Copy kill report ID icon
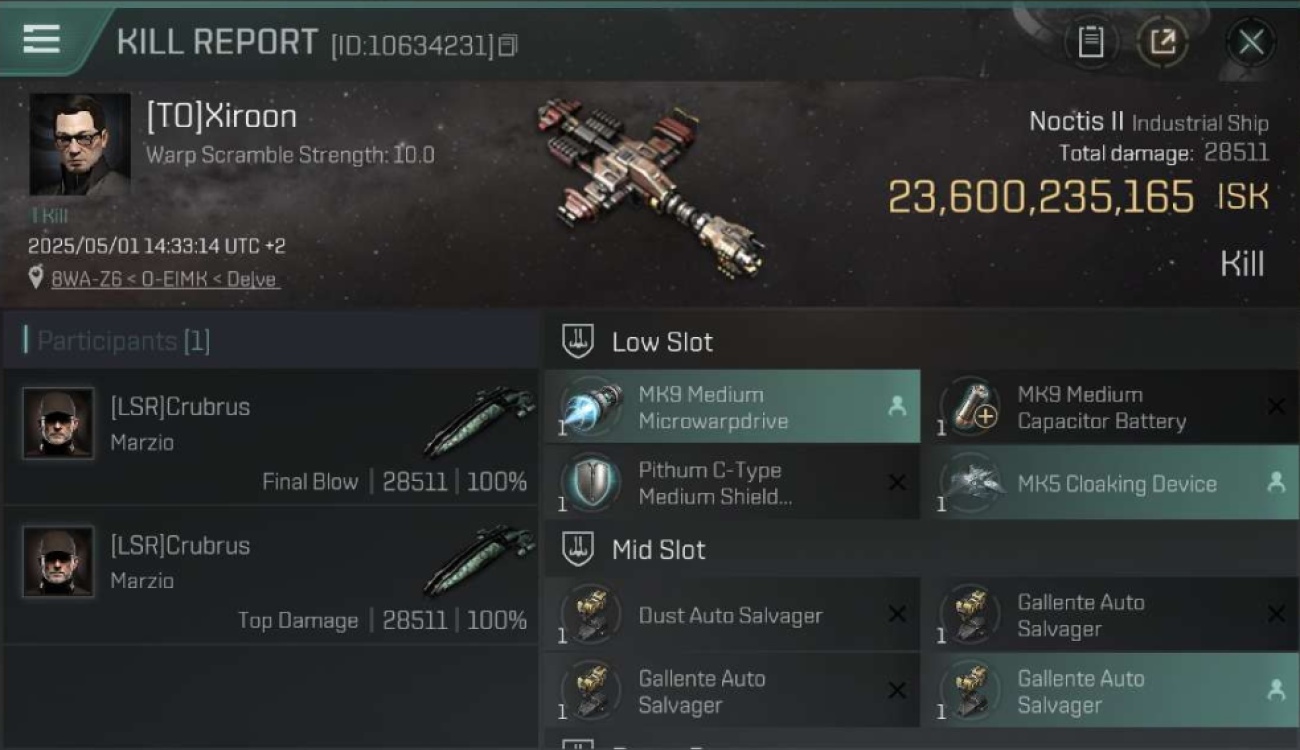Screen dimensions: 1300x750 tap(508, 46)
